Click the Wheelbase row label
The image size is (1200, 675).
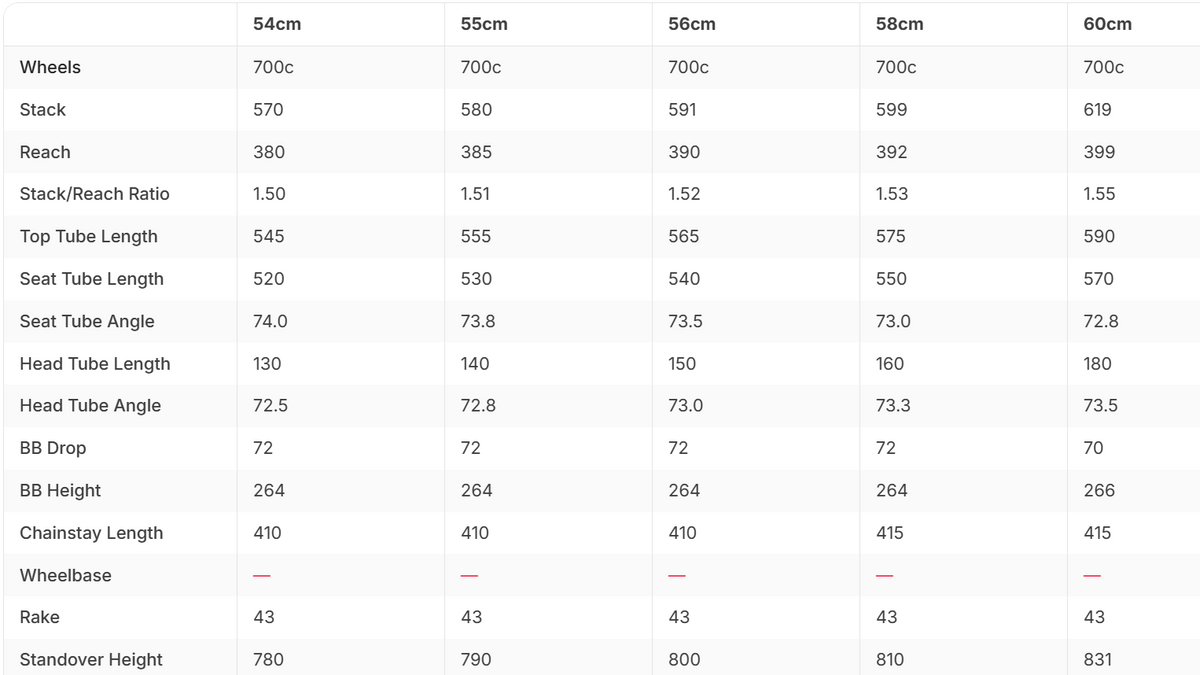pyautogui.click(x=66, y=575)
